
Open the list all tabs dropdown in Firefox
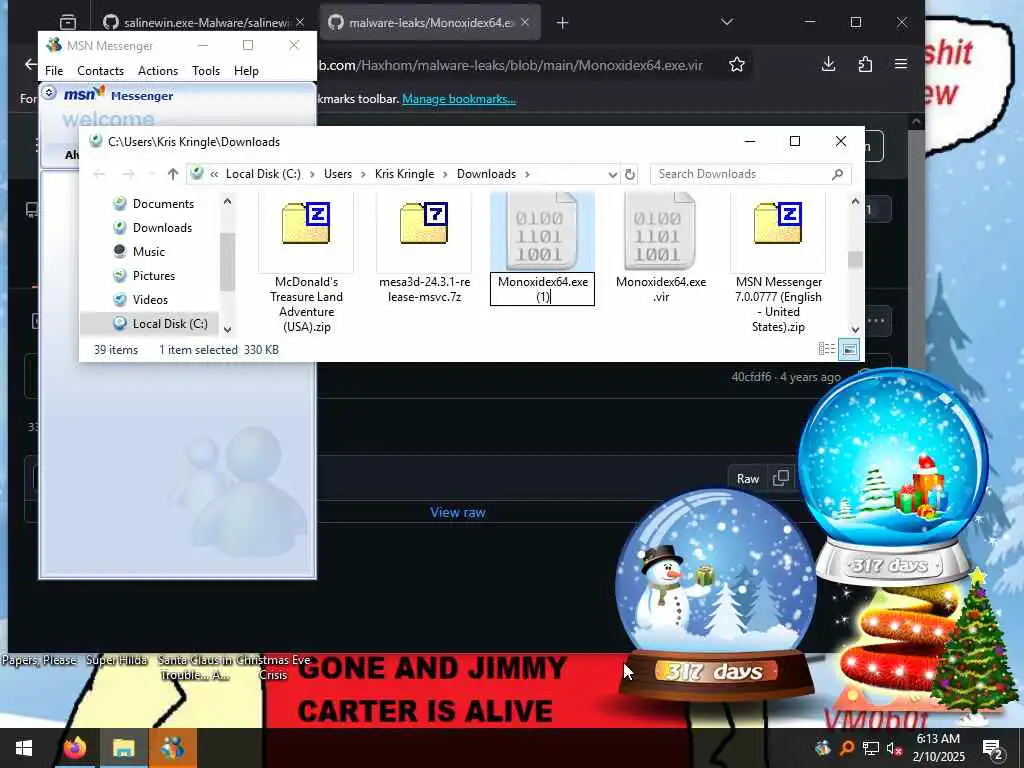[x=726, y=22]
